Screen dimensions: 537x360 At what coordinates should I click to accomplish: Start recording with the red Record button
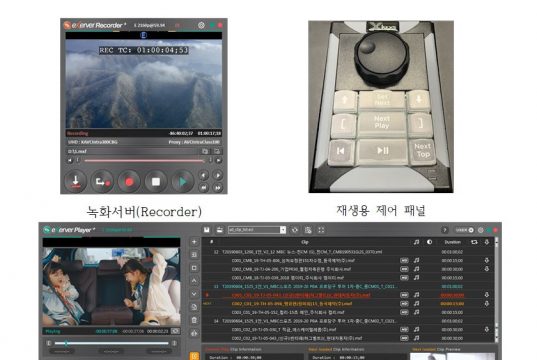tap(129, 182)
